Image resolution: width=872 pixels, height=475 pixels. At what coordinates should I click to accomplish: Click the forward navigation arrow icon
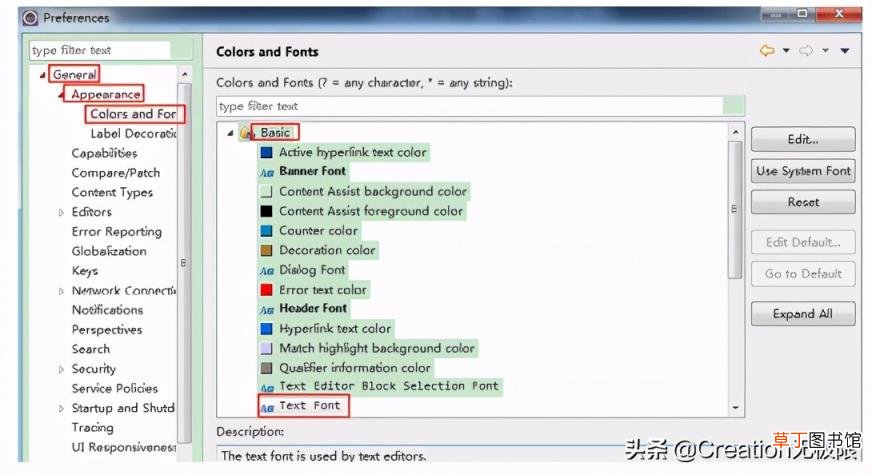(x=806, y=51)
